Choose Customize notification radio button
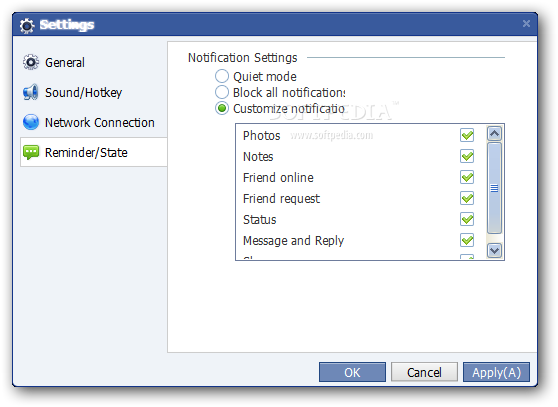The height and width of the screenshot is (407, 558). click(222, 108)
